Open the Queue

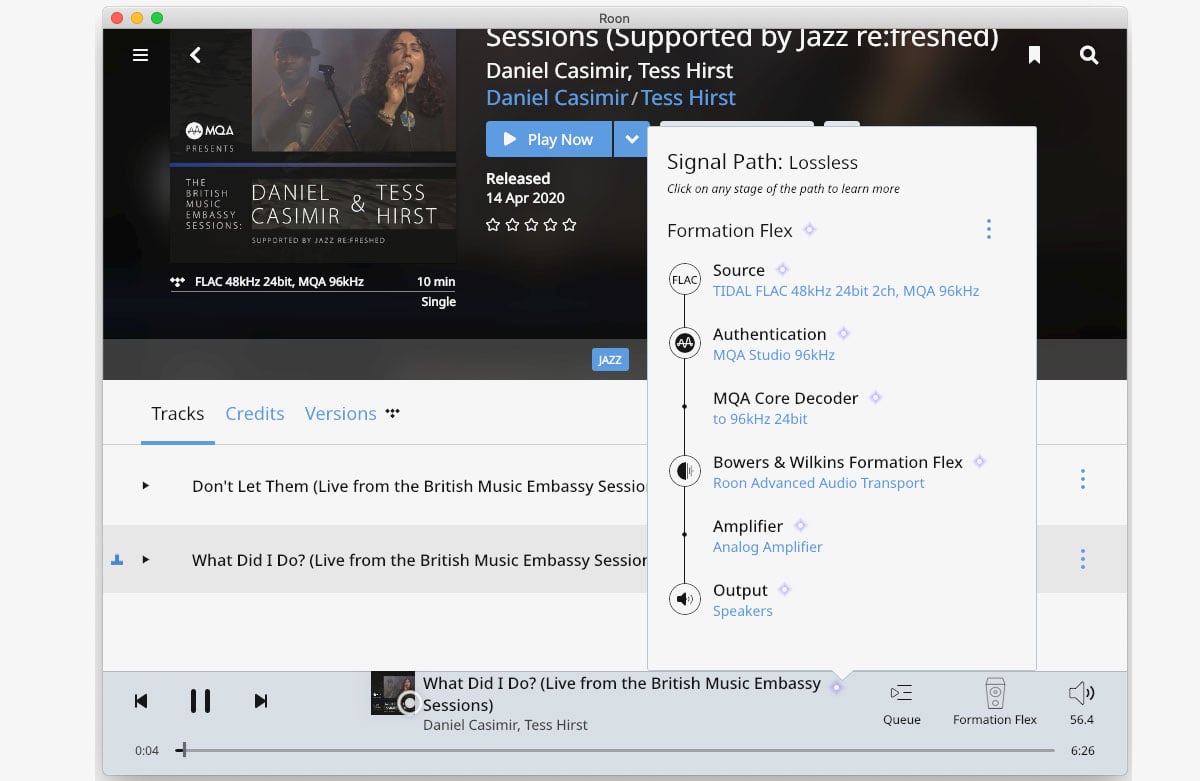pyautogui.click(x=901, y=702)
